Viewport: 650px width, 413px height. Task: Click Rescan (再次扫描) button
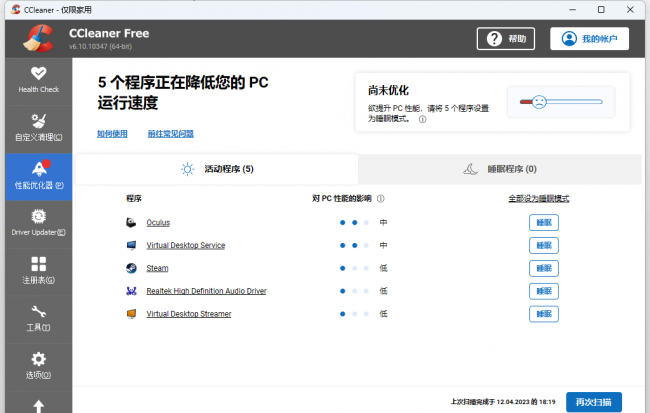pyautogui.click(x=594, y=402)
